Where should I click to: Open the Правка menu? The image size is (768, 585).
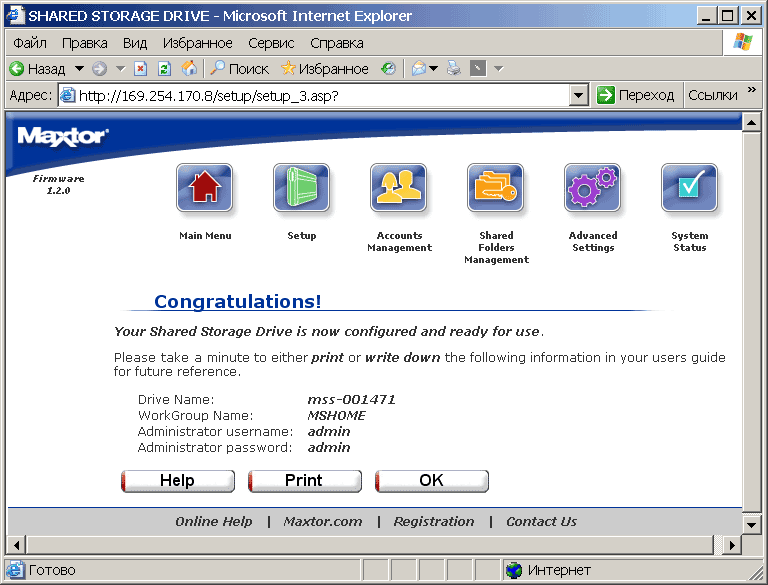[x=84, y=43]
